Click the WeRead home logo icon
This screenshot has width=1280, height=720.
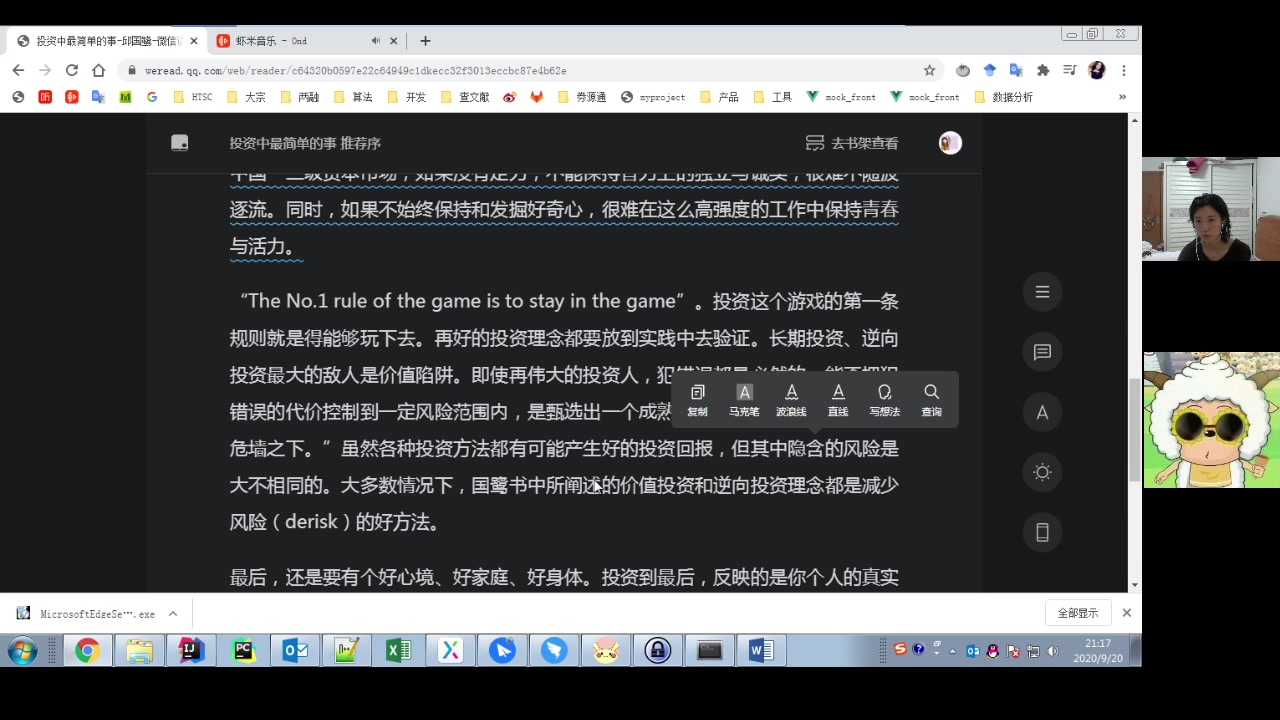click(x=180, y=143)
